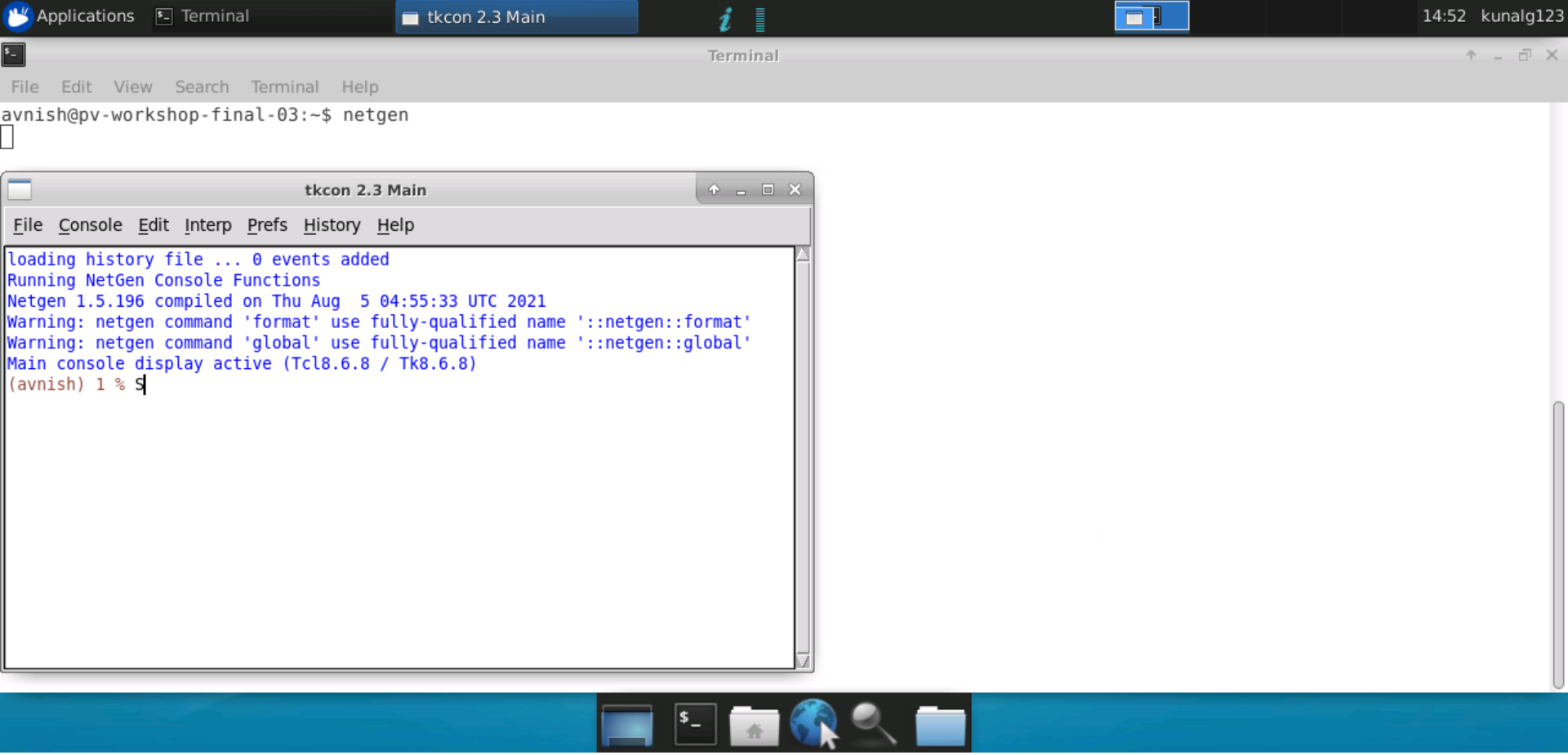Open the Prefs menu in tkcon
Viewport: 1568px width, 755px height.
pyautogui.click(x=267, y=225)
